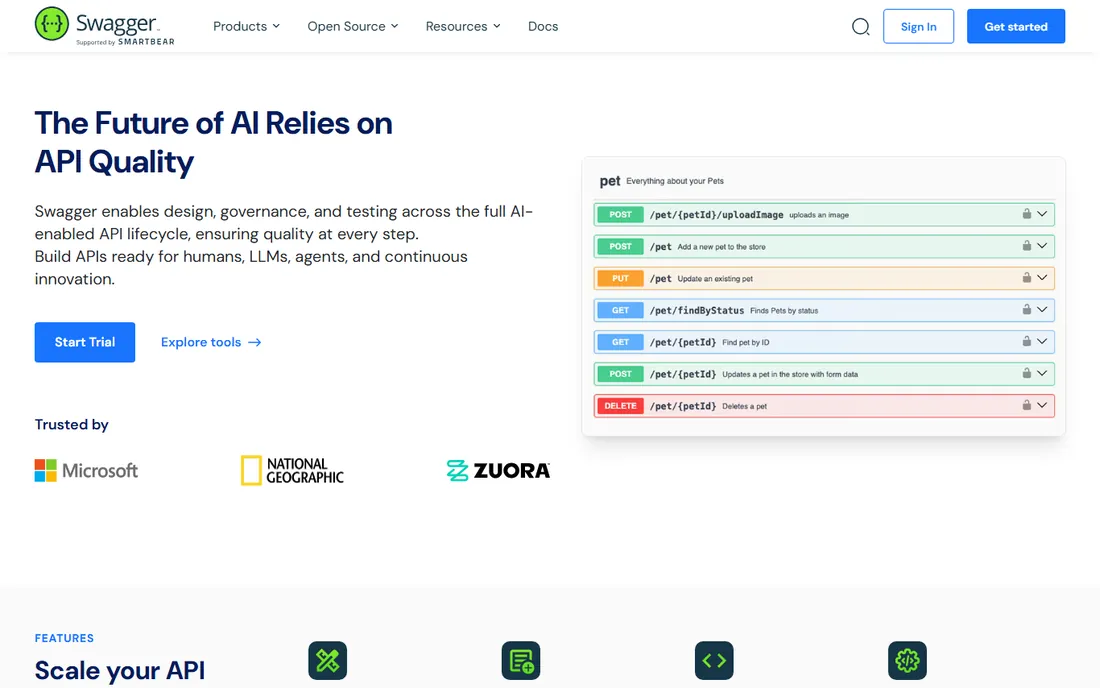Click the Sign In button
Screen dimensions: 1100x688
point(918,27)
